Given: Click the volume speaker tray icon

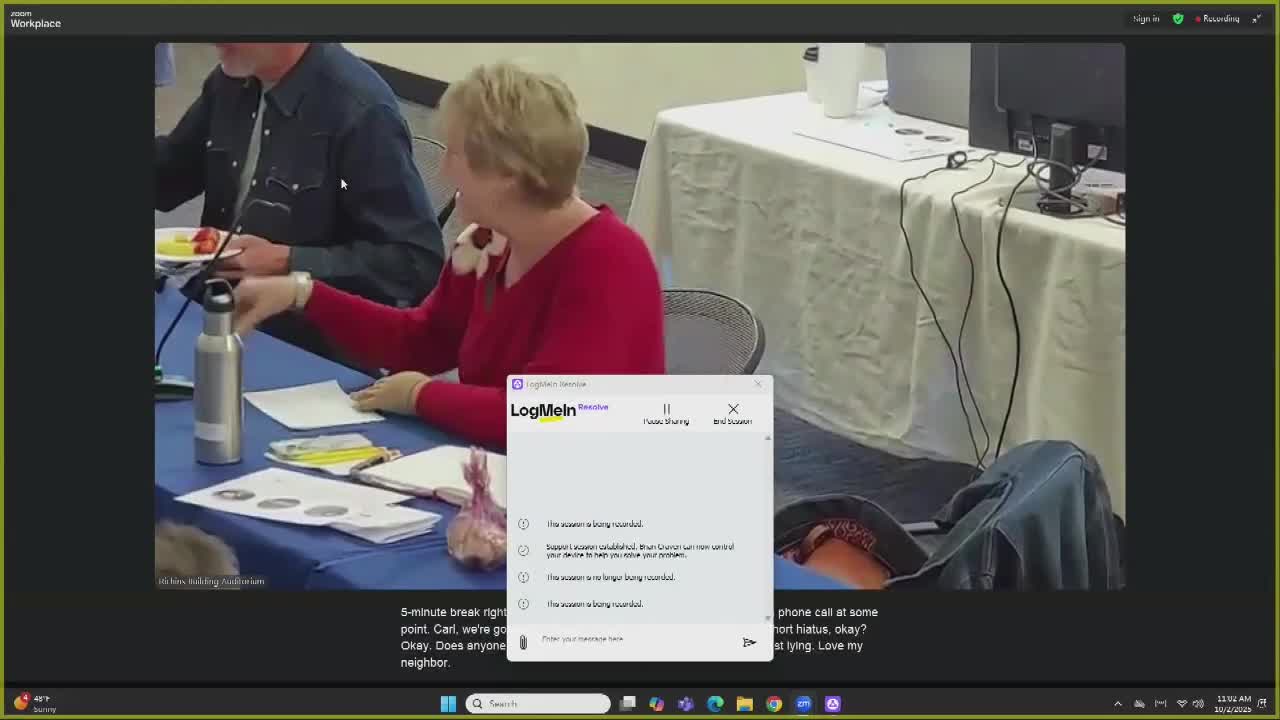Looking at the screenshot, I should tap(1198, 704).
